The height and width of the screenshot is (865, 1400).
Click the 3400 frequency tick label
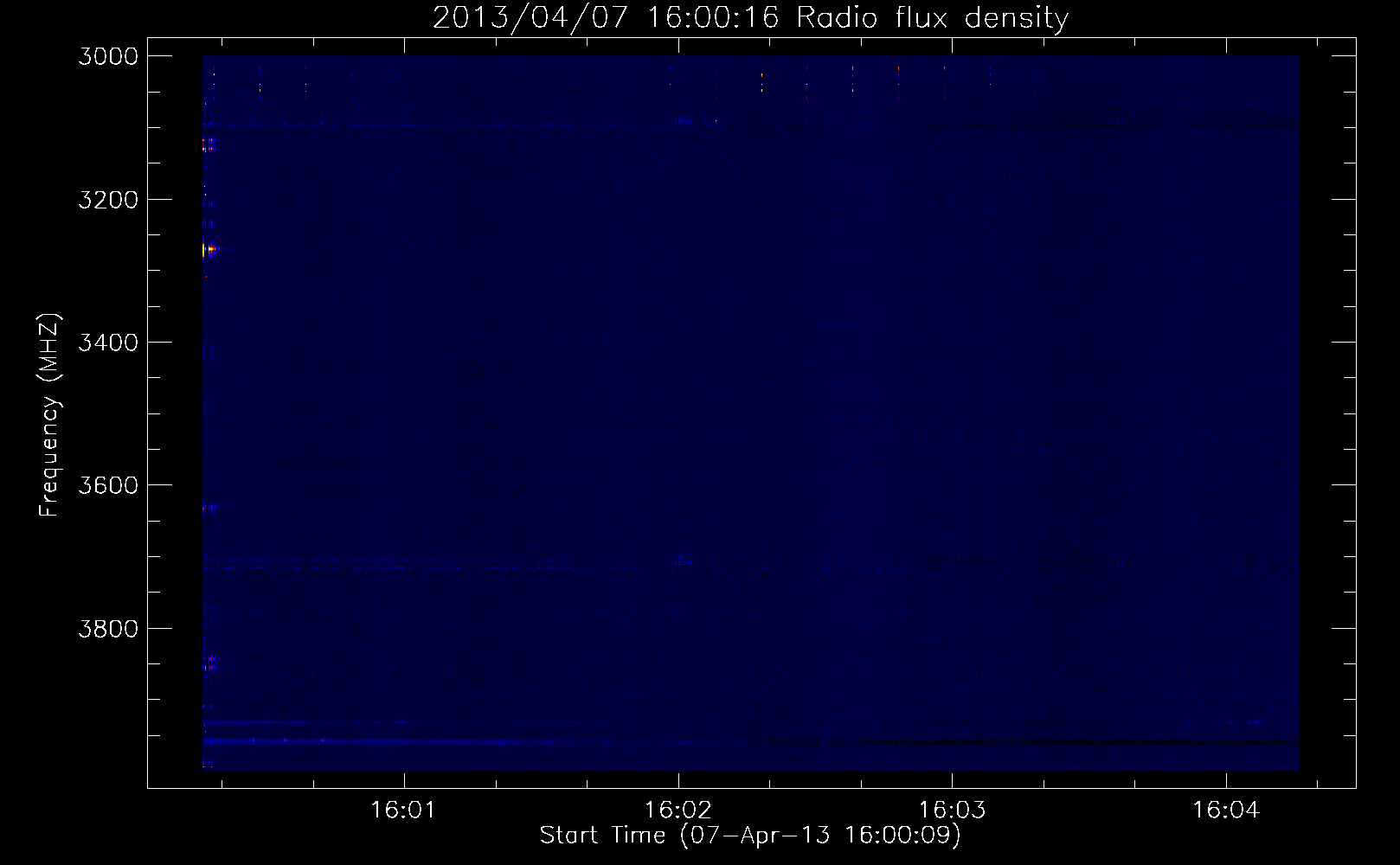(x=108, y=343)
